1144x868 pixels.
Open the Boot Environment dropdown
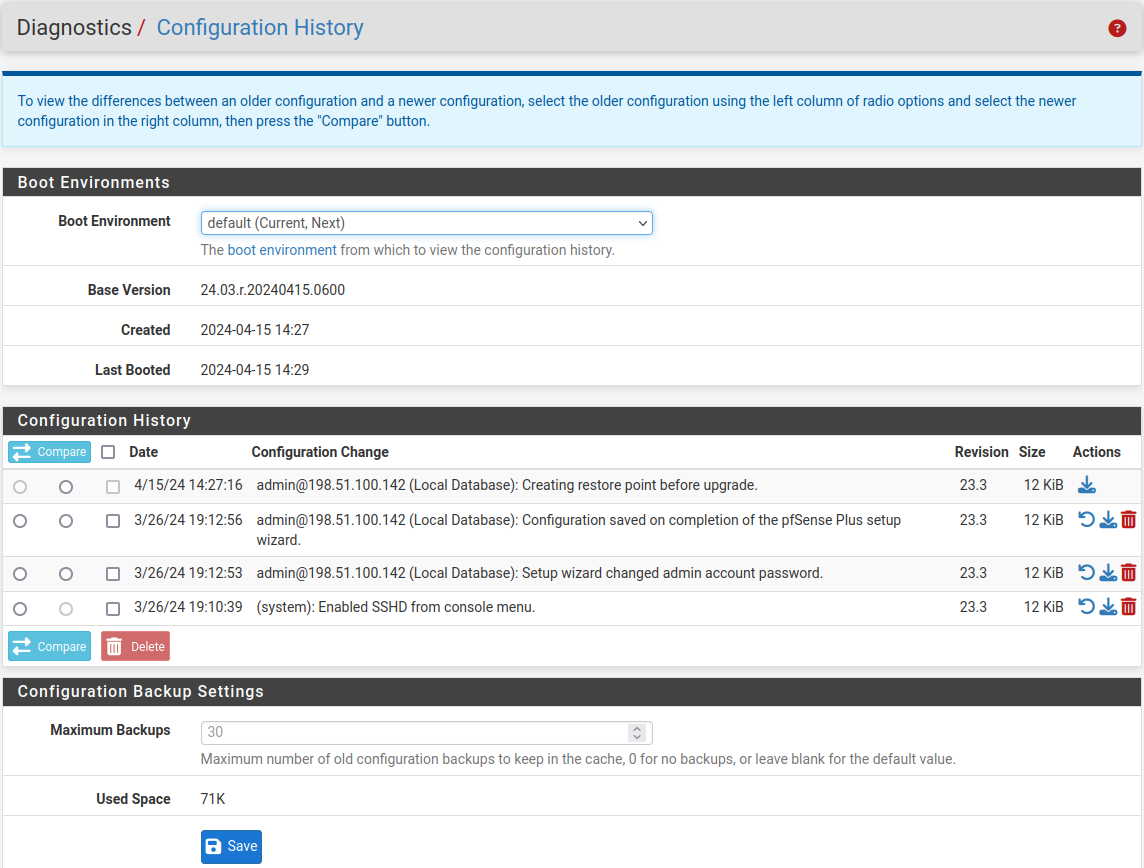[426, 223]
